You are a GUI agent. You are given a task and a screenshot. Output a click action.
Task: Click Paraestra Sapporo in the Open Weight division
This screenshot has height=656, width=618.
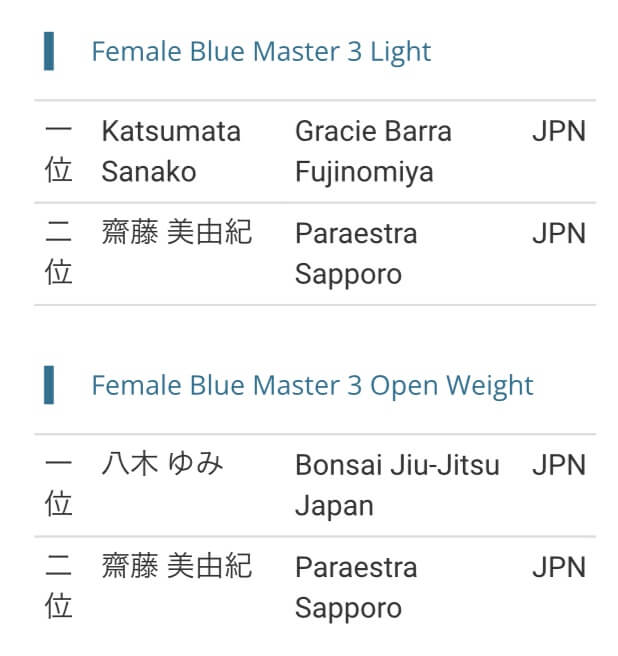coord(356,588)
